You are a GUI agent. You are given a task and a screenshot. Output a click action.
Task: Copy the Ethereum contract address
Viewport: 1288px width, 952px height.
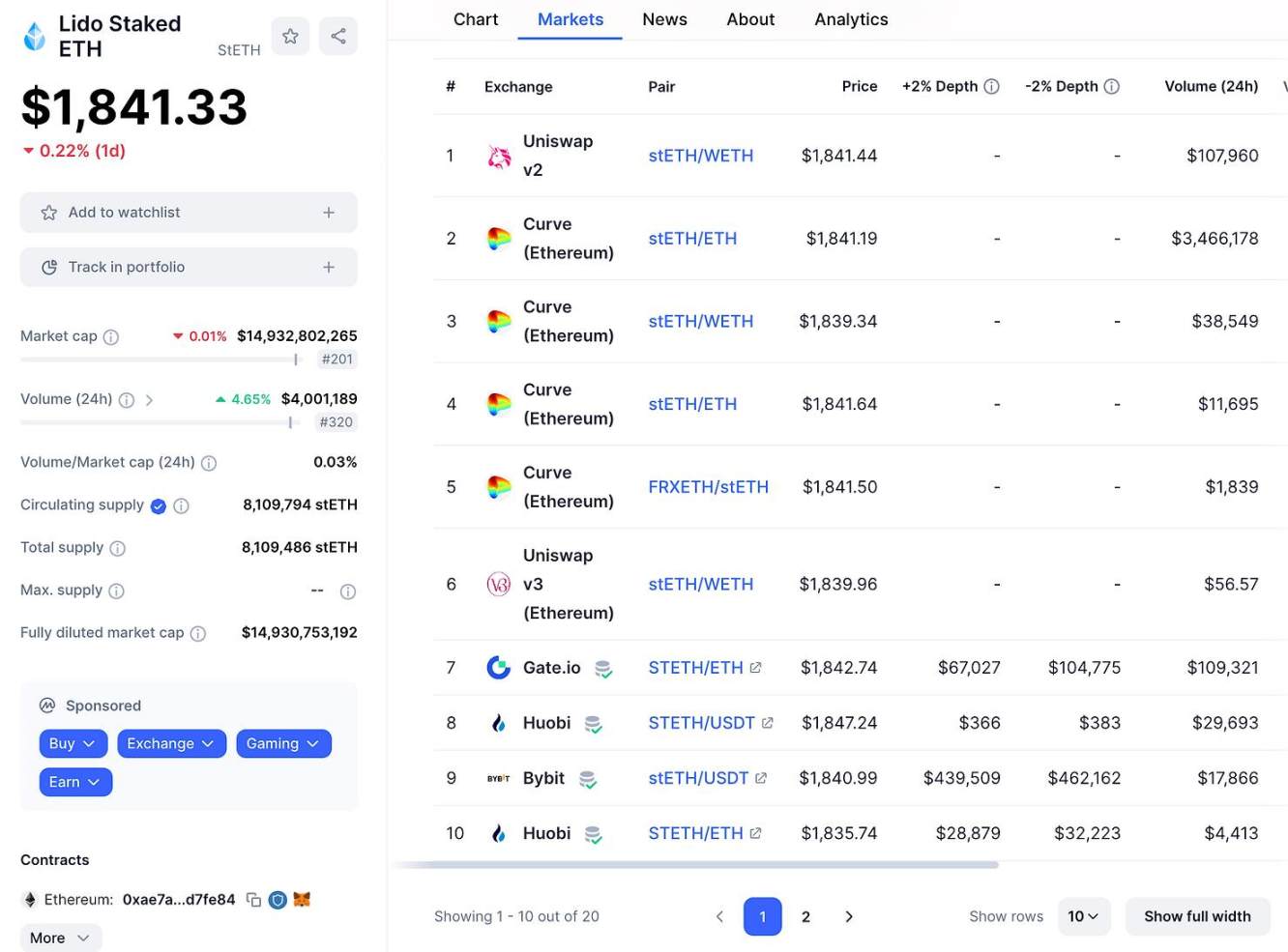[253, 900]
